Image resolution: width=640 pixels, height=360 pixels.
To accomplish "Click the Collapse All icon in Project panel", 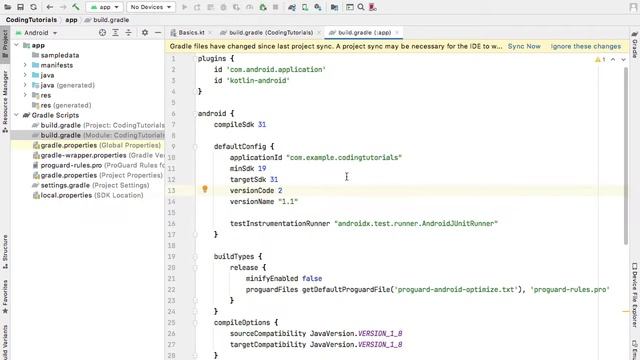I will click(x=128, y=33).
